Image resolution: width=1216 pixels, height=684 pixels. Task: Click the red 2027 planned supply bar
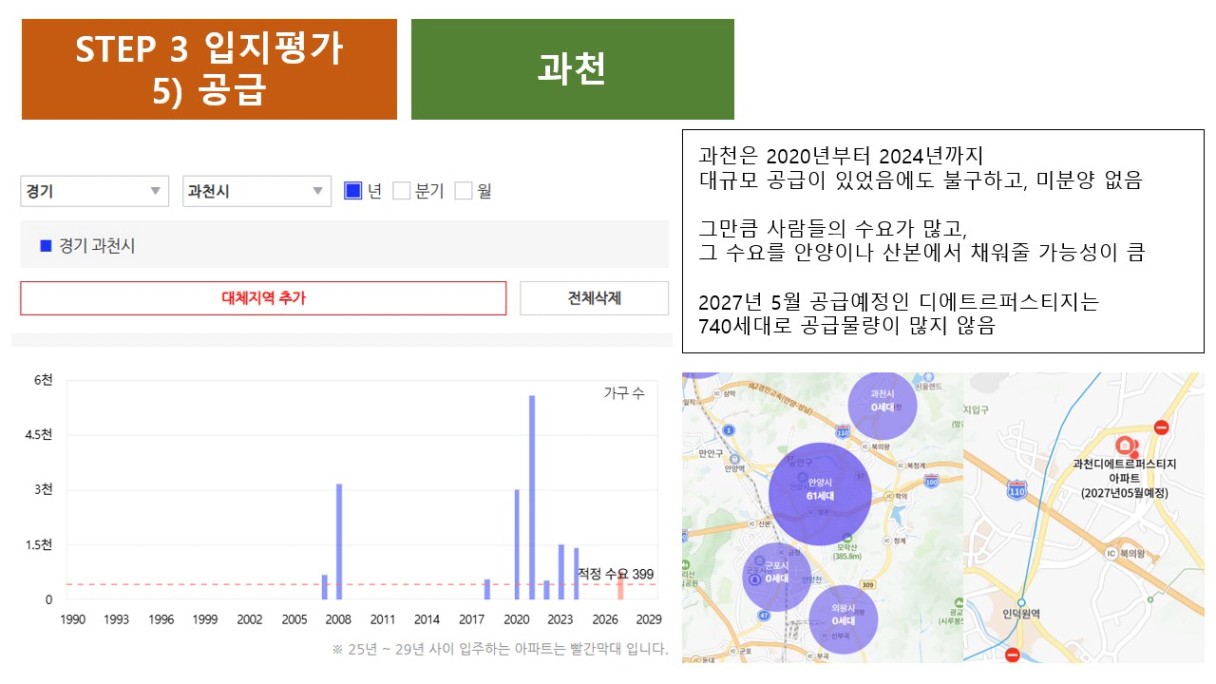tap(620, 588)
